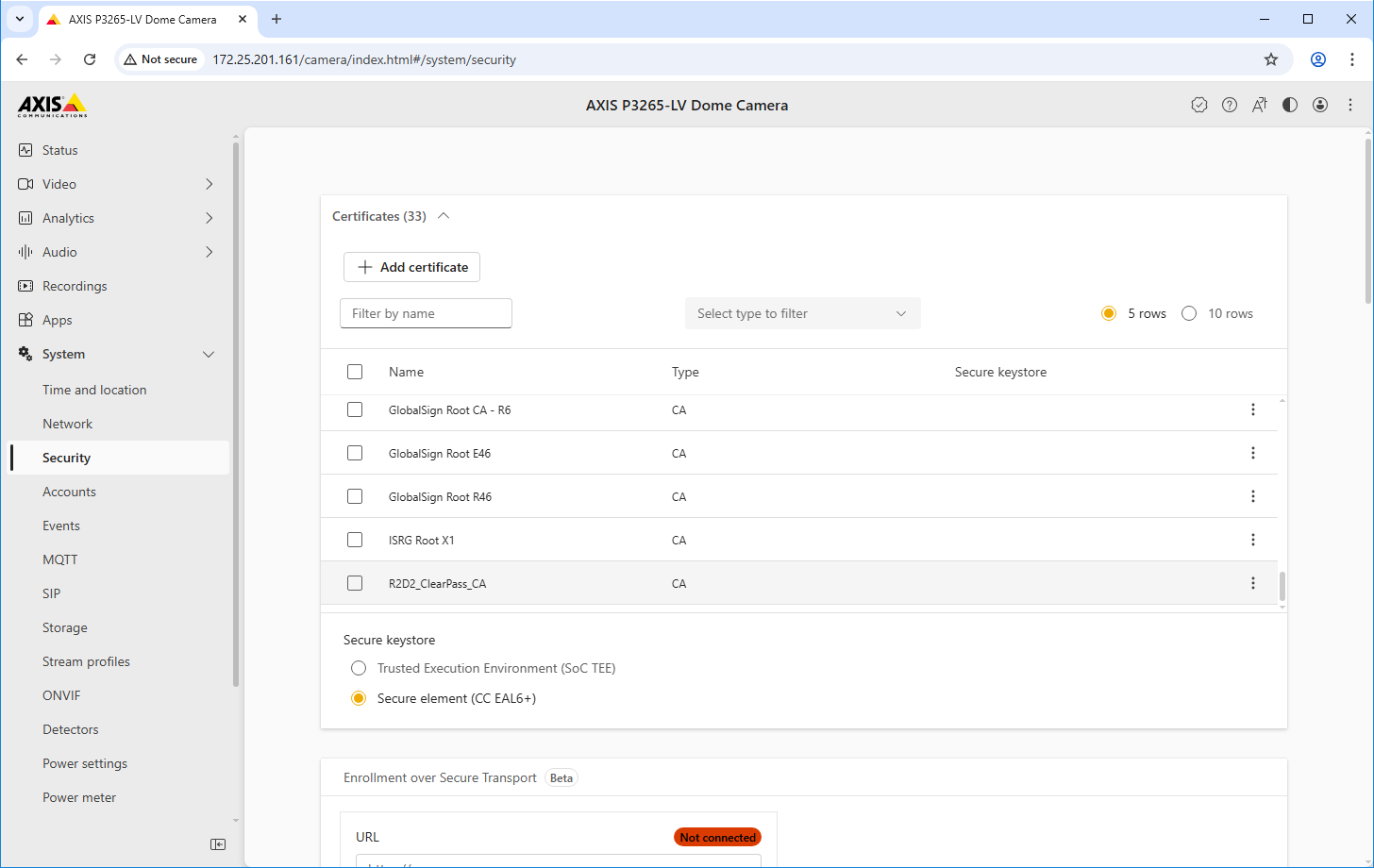
Task: Open the options menu for R2D2_ClearPass_CA
Action: coord(1252,583)
